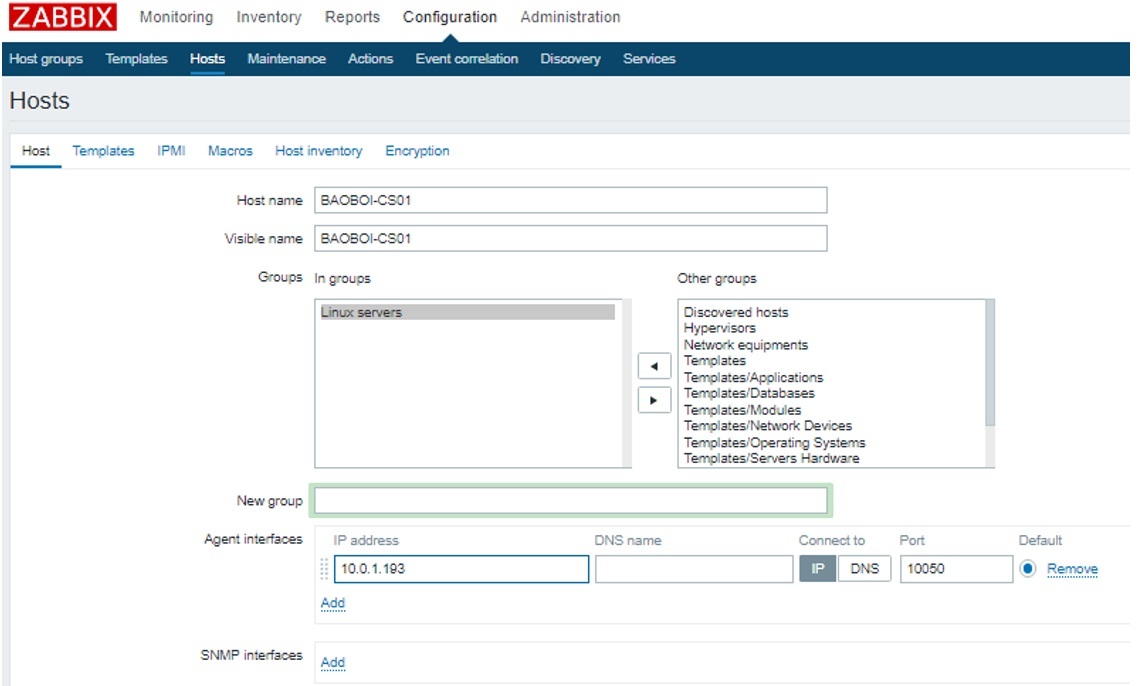Move selected group left with arrow button
This screenshot has height=686, width=1141.
[x=654, y=367]
